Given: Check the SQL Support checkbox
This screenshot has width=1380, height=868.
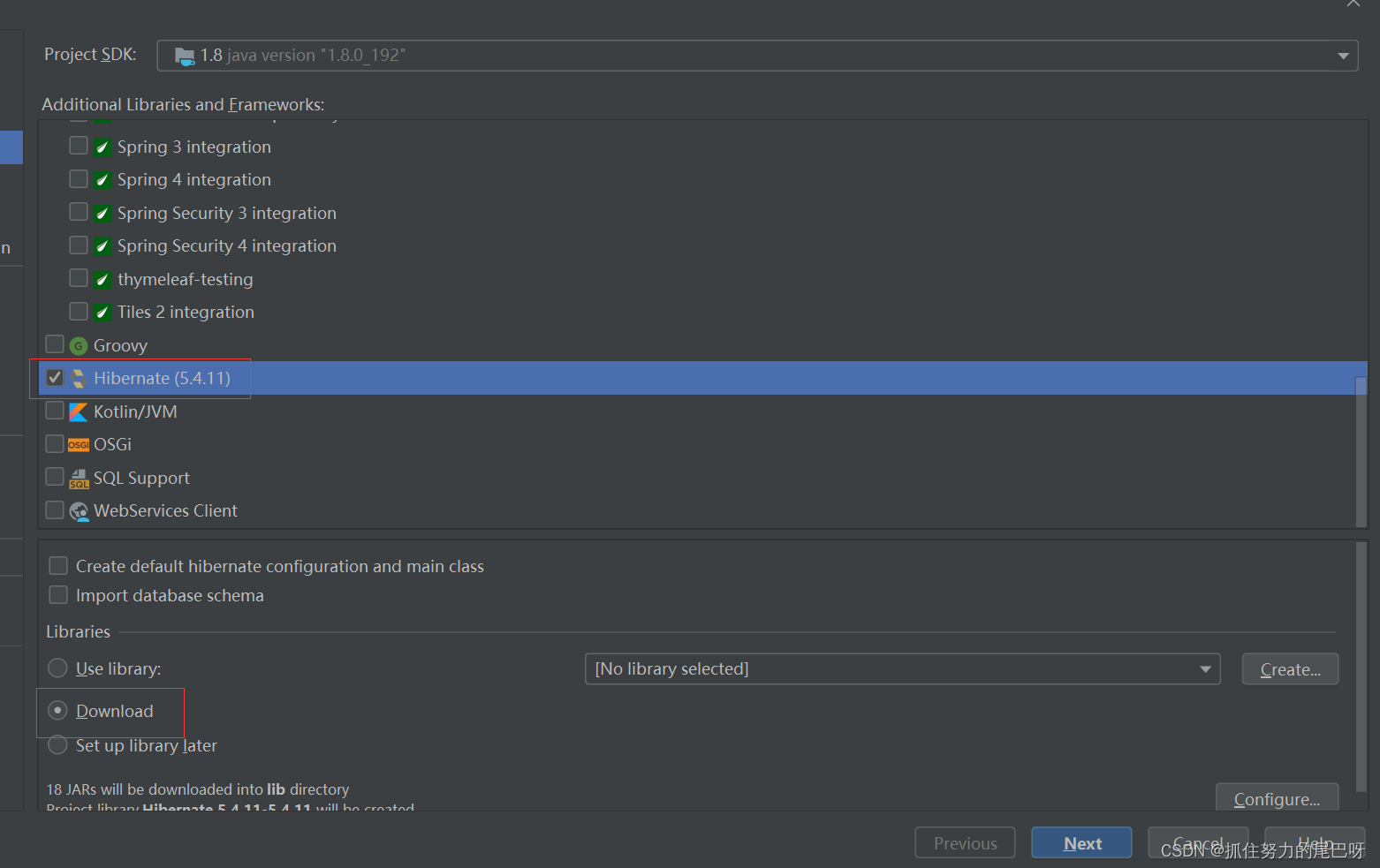Looking at the screenshot, I should [55, 477].
